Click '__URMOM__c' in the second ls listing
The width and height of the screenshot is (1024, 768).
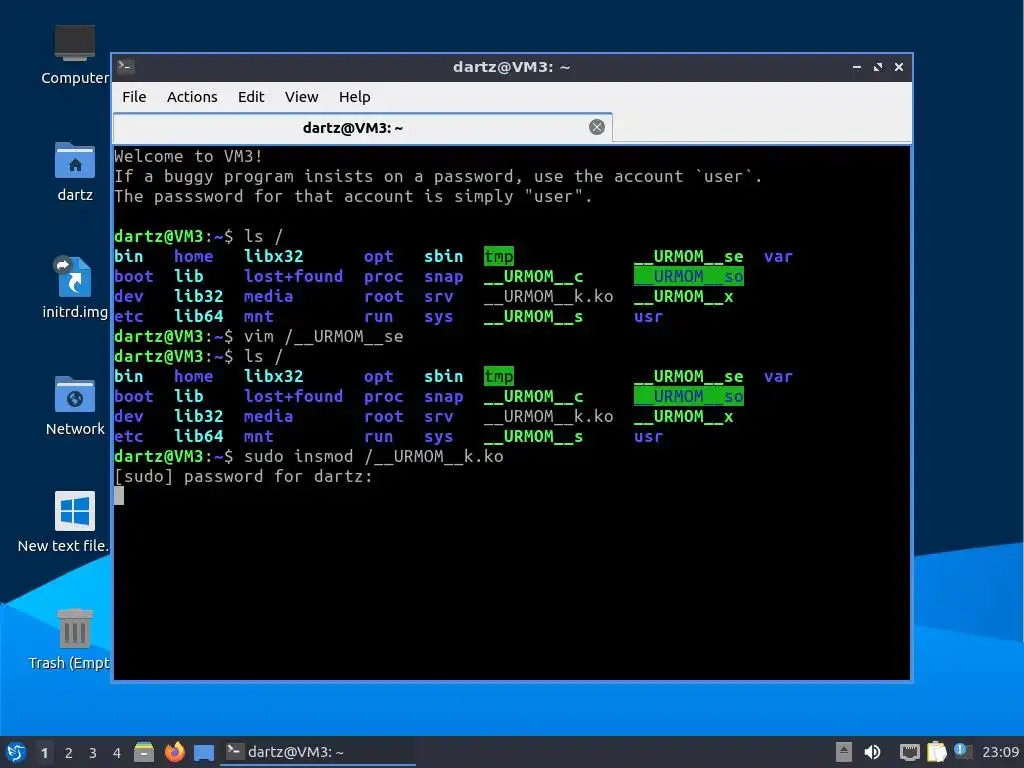(534, 396)
